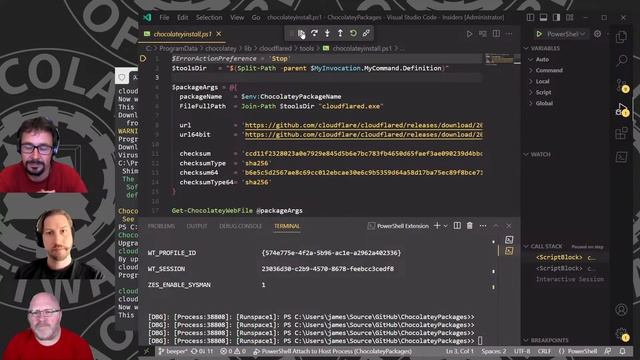Open the Extensions view in activity bar

click(x=622, y=133)
